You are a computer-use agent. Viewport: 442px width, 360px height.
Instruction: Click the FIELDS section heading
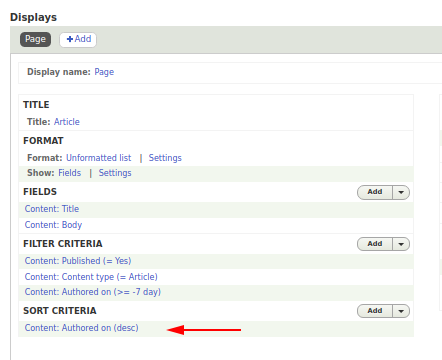click(40, 192)
